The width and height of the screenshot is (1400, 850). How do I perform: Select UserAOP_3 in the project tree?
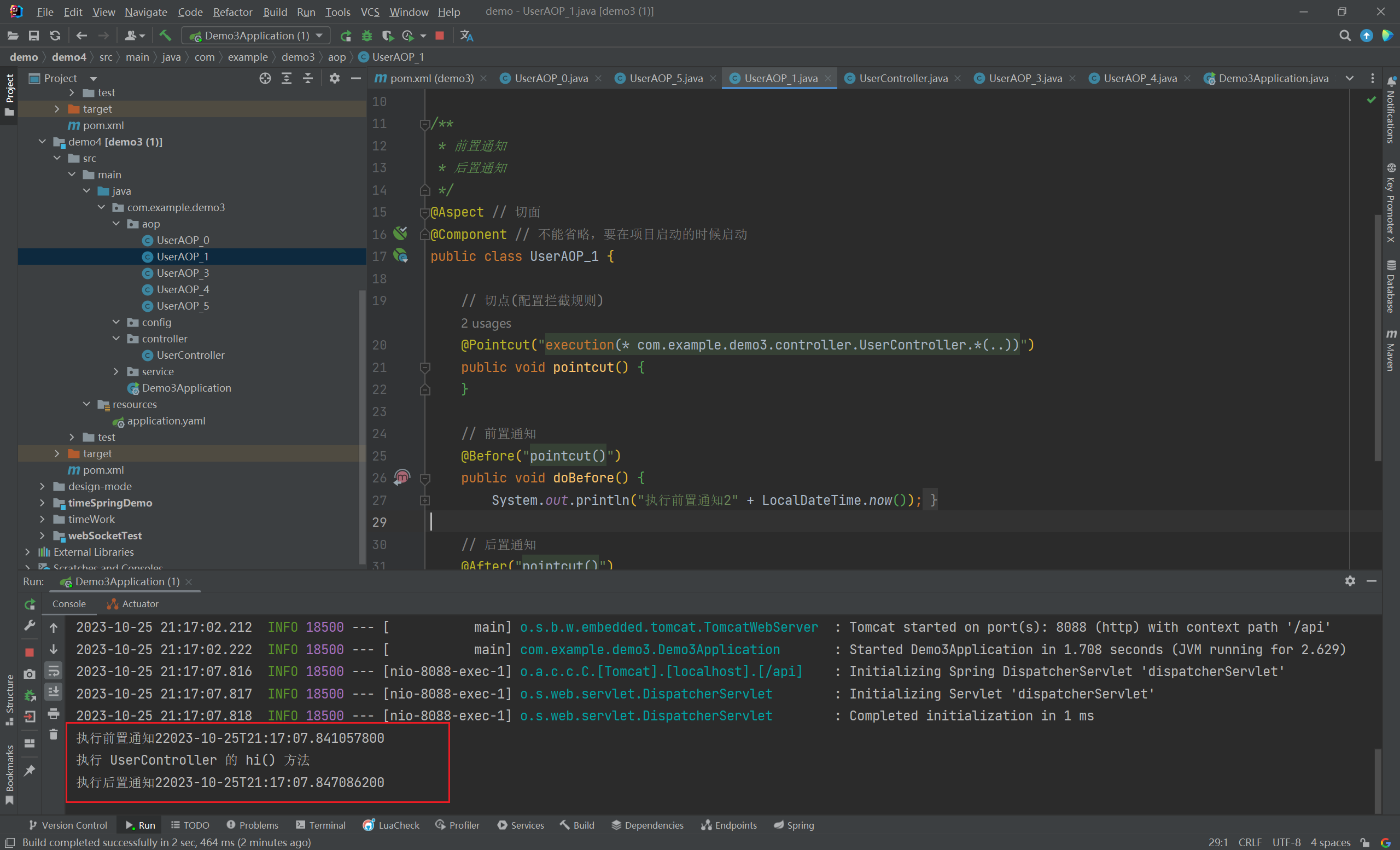click(x=183, y=273)
